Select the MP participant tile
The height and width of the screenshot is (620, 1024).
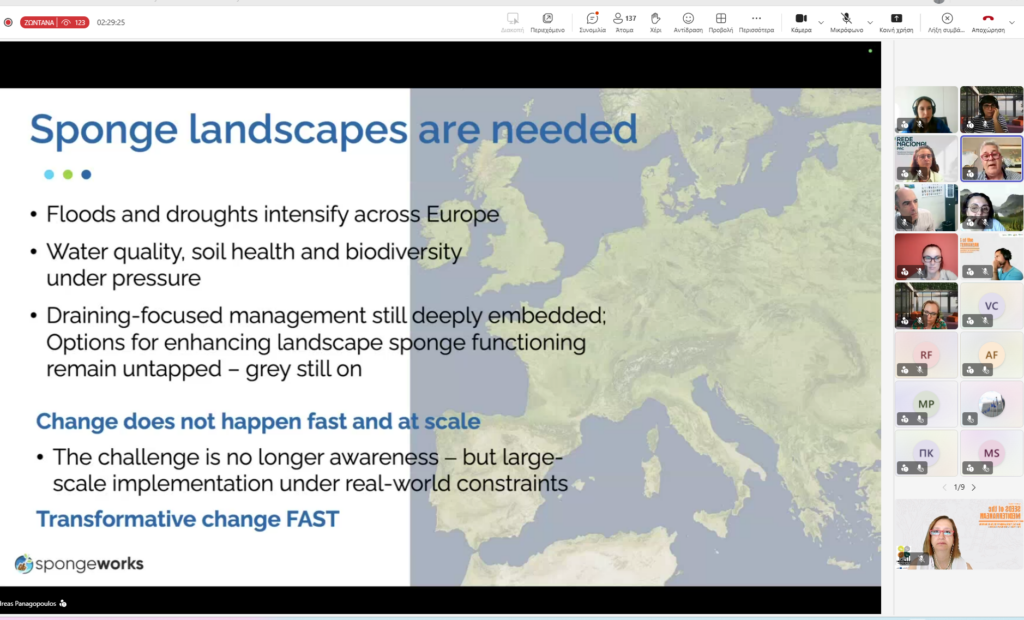(926, 404)
